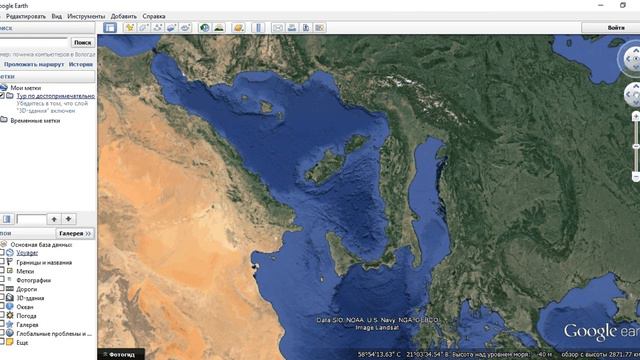Click the Voyager layer globe icon
This screenshot has width=640, height=360.
pos(10,253)
